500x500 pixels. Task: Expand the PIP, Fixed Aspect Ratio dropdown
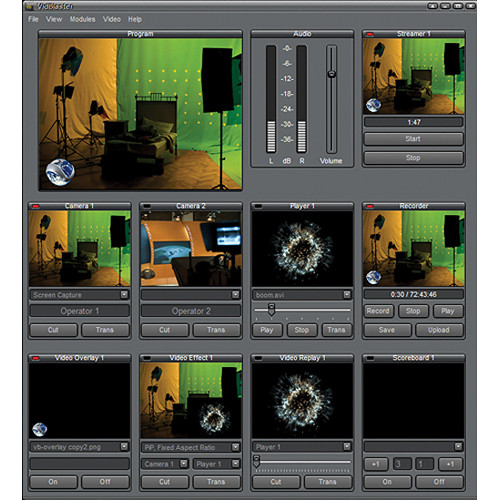coord(236,447)
